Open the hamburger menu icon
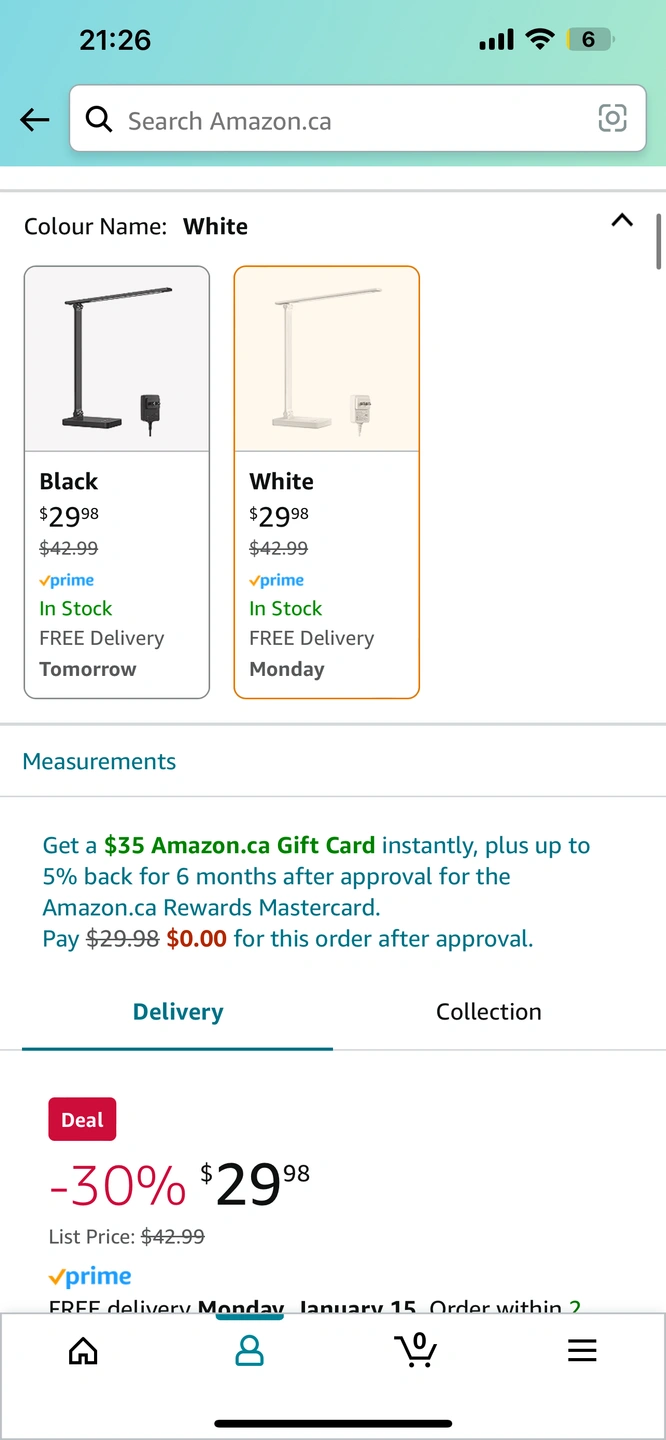666x1440 pixels. [x=582, y=1351]
